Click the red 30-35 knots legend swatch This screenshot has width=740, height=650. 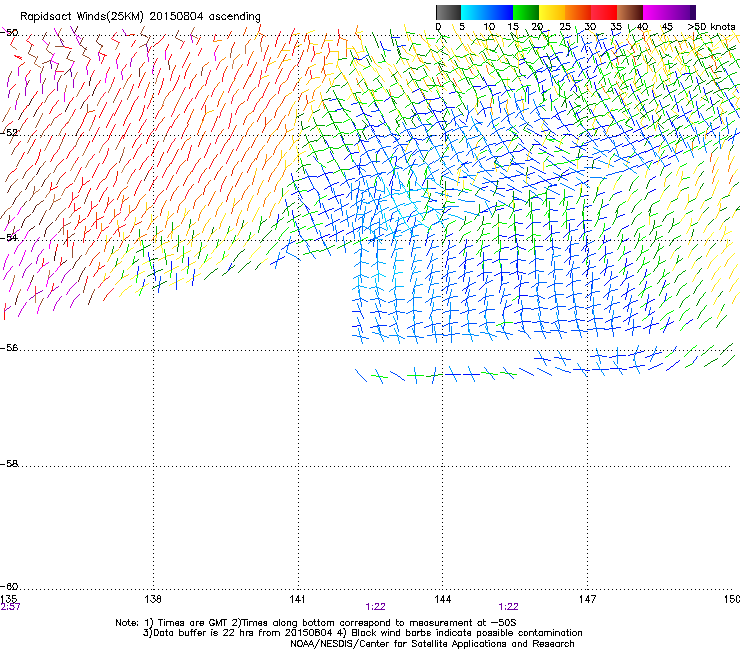[x=604, y=12]
